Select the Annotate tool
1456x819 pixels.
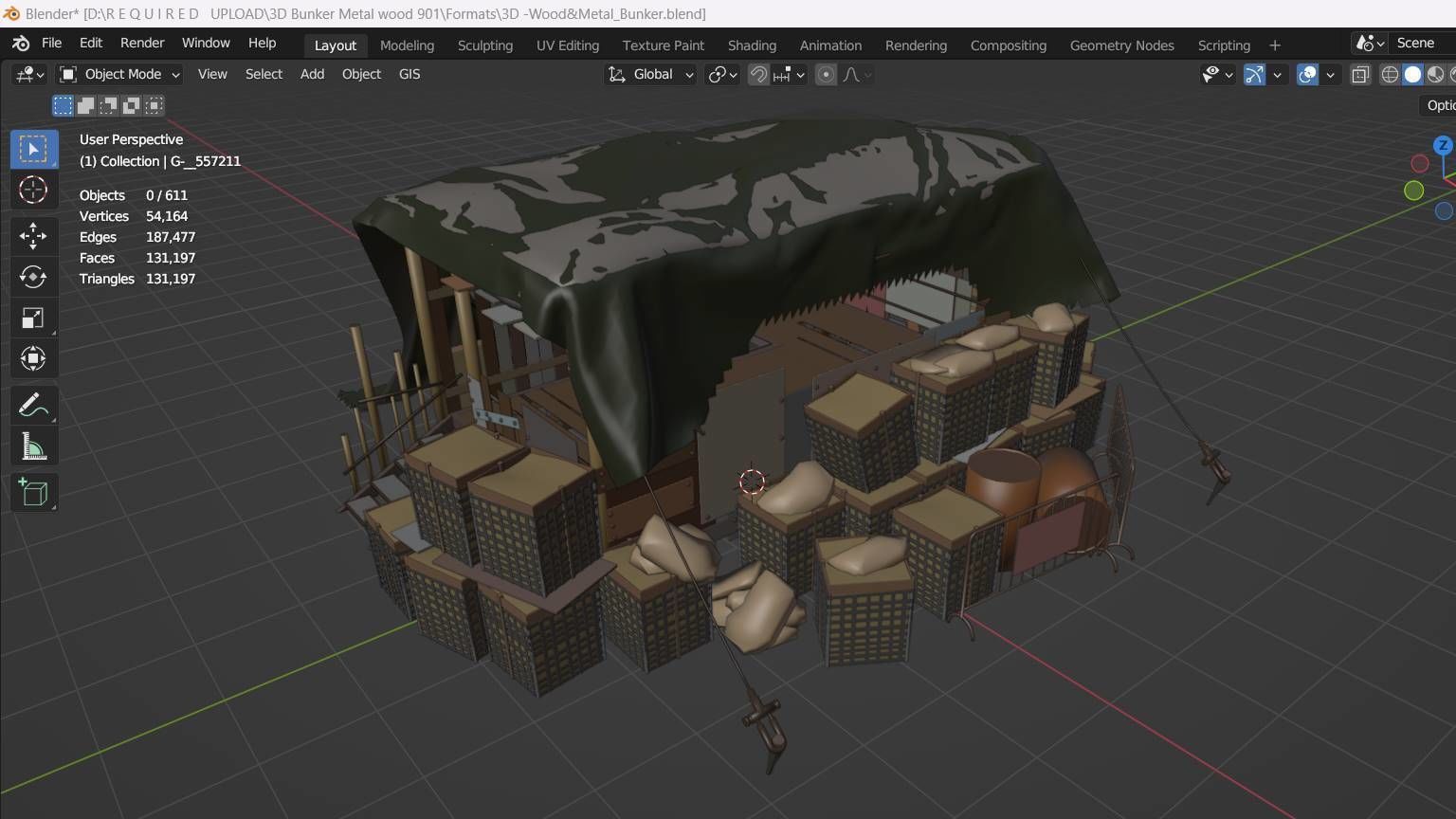[x=34, y=405]
